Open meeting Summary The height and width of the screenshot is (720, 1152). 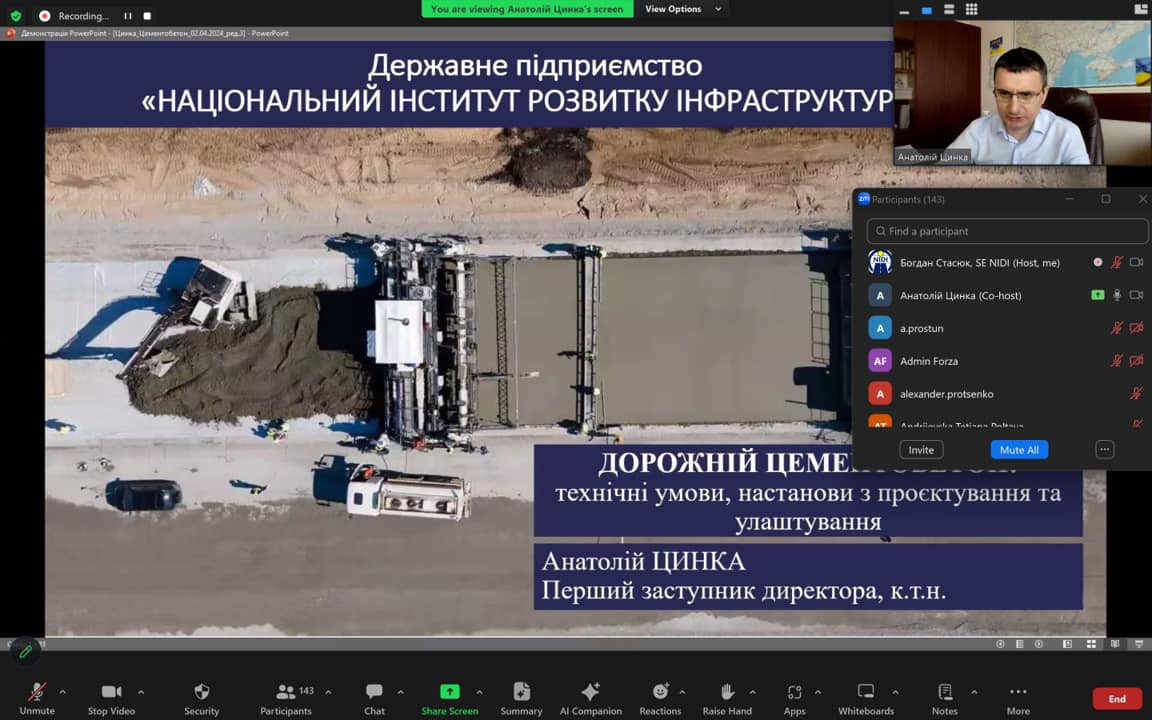pyautogui.click(x=521, y=692)
